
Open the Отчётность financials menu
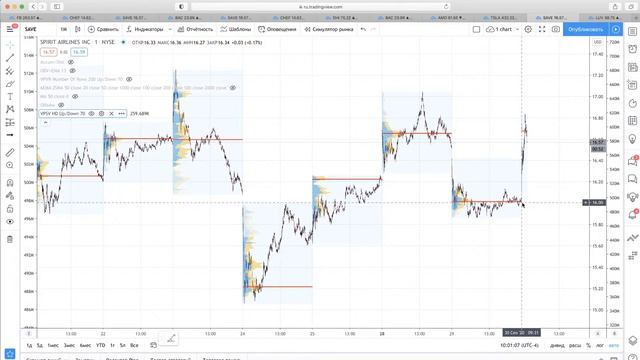pos(195,29)
